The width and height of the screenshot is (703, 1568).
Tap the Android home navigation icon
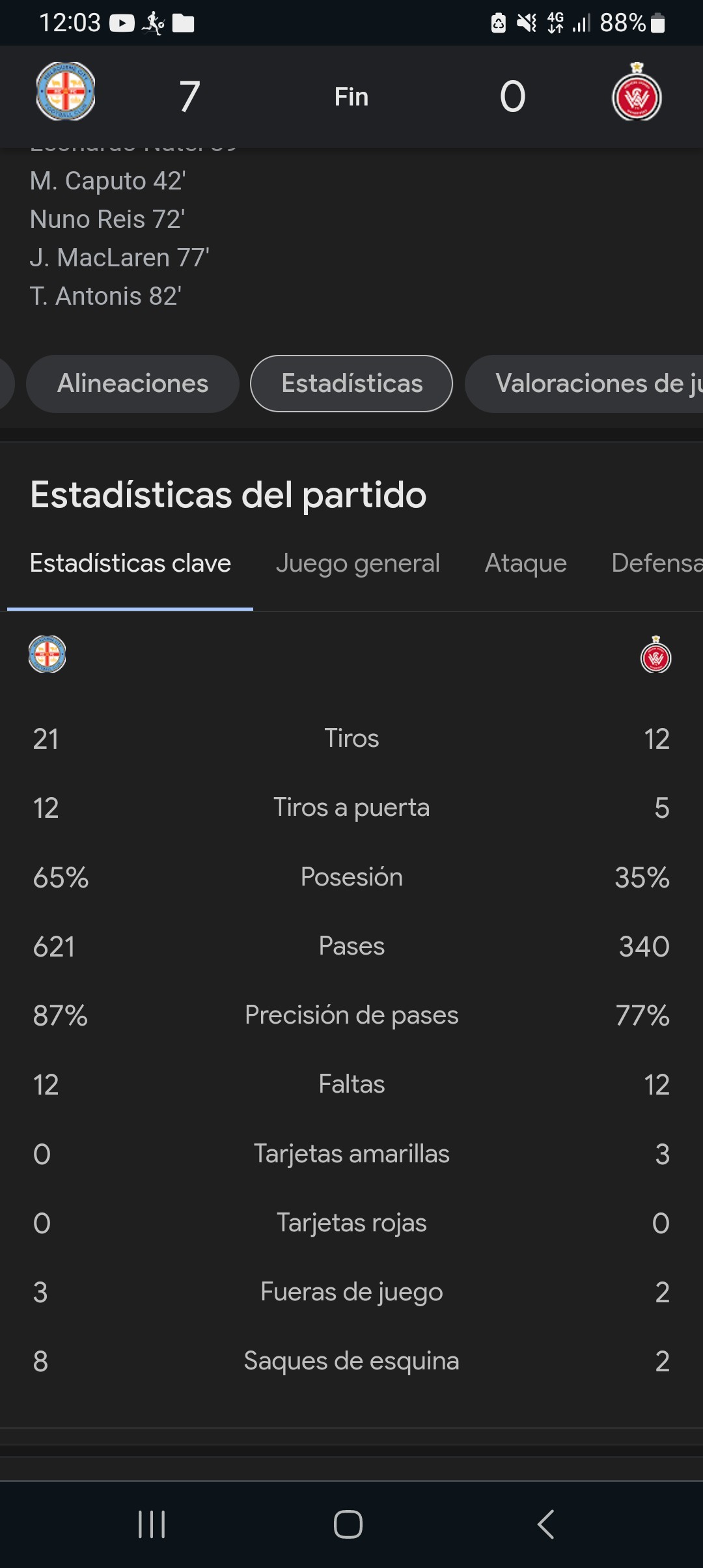348,1524
